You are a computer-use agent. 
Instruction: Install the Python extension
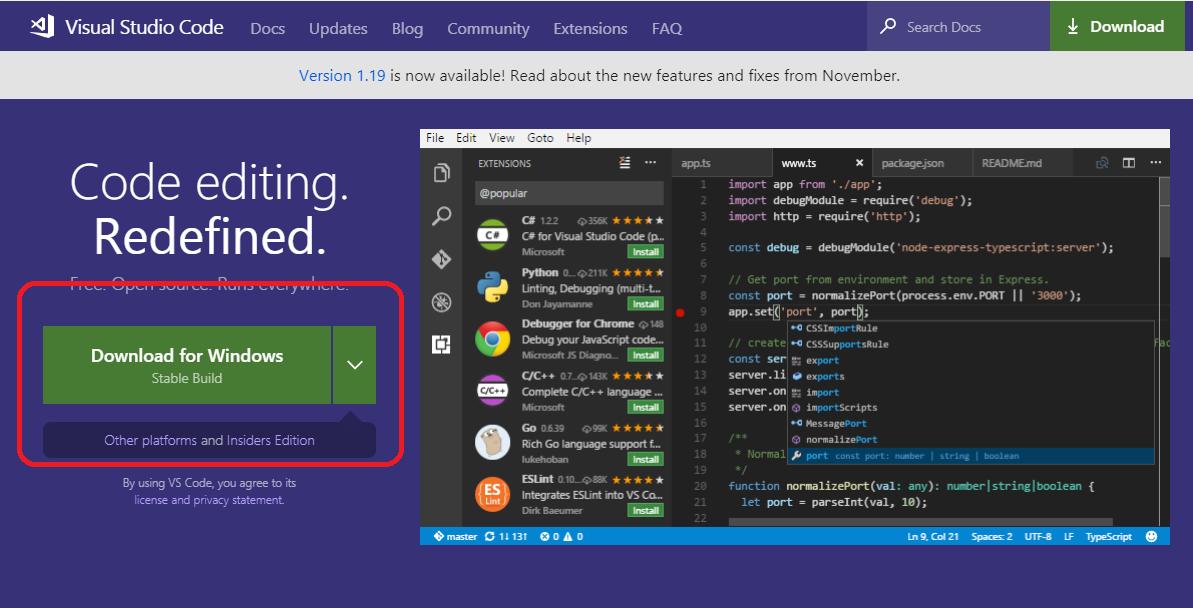point(645,304)
